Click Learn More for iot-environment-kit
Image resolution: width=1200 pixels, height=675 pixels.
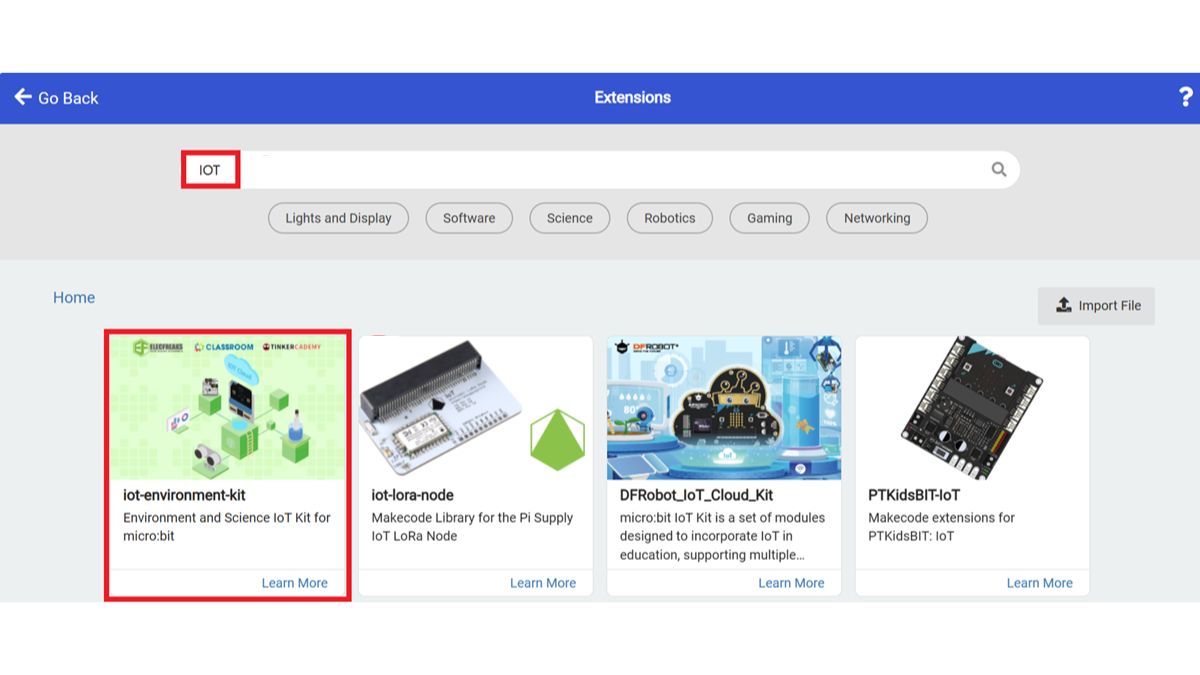(x=295, y=583)
